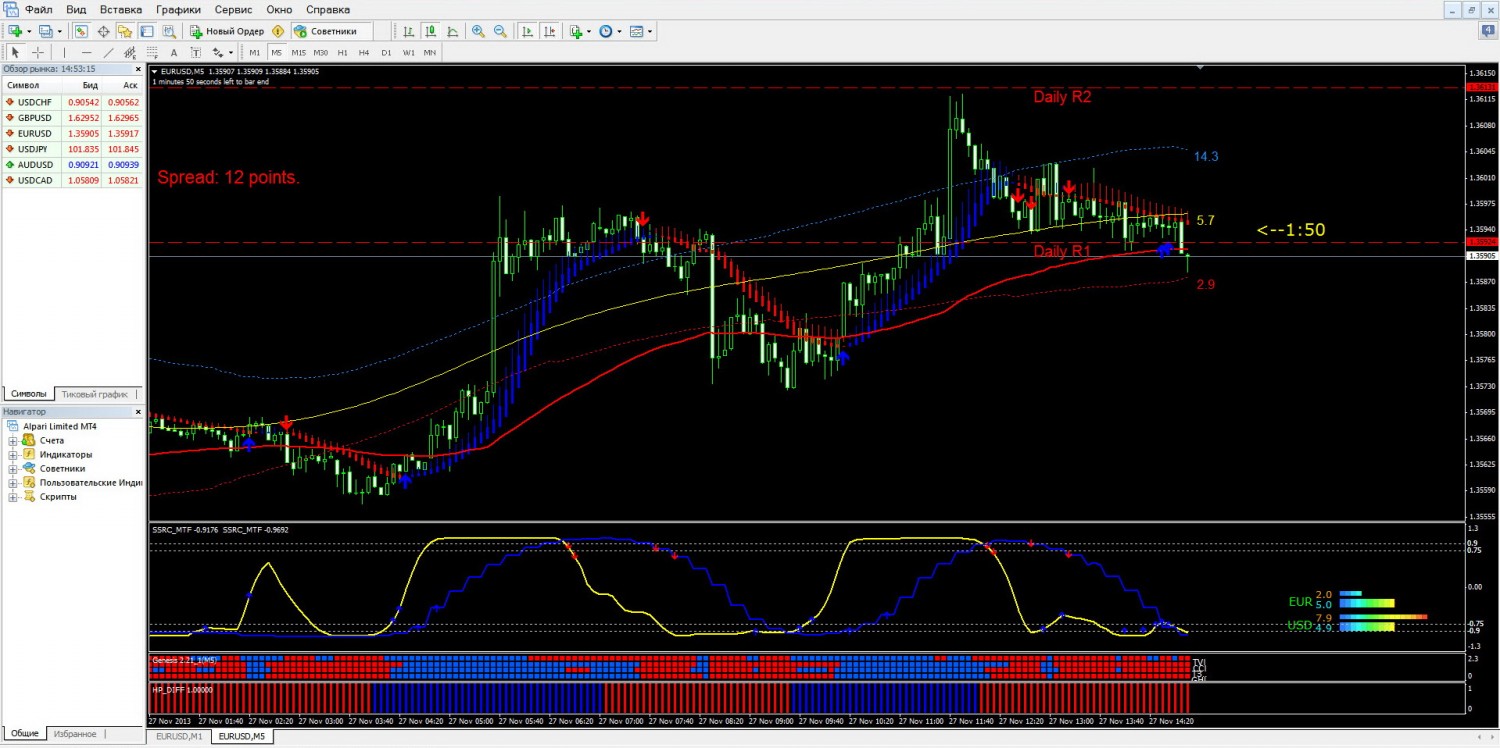Image resolution: width=1500 pixels, height=748 pixels.
Task: Select the trendline drawing tool
Action: (108, 52)
